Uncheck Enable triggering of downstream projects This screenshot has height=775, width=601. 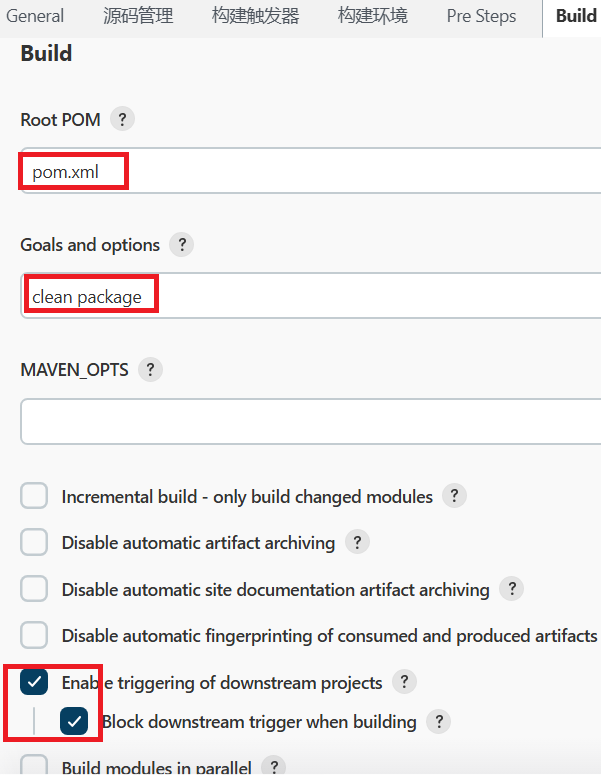click(x=35, y=682)
